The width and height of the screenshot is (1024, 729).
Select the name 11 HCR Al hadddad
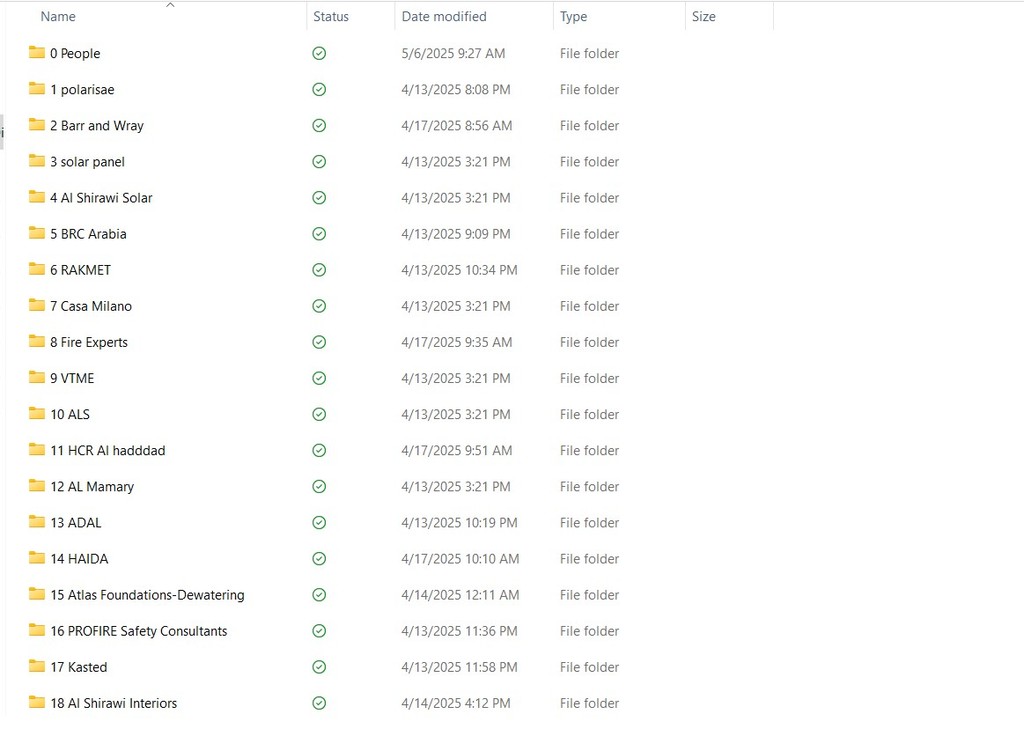tap(108, 451)
